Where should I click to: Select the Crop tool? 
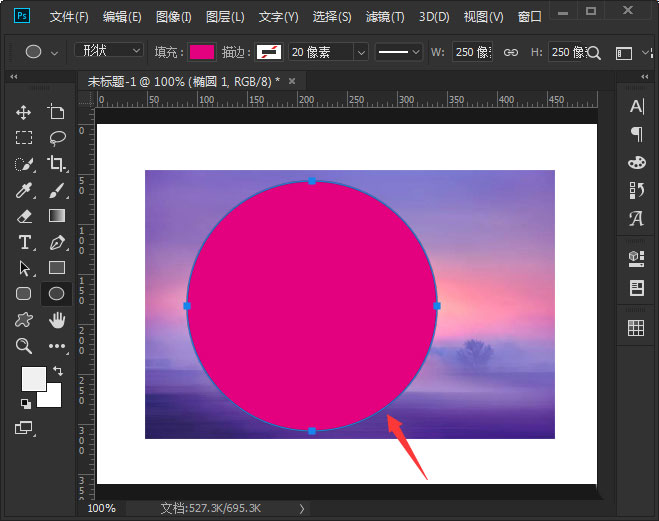57,164
